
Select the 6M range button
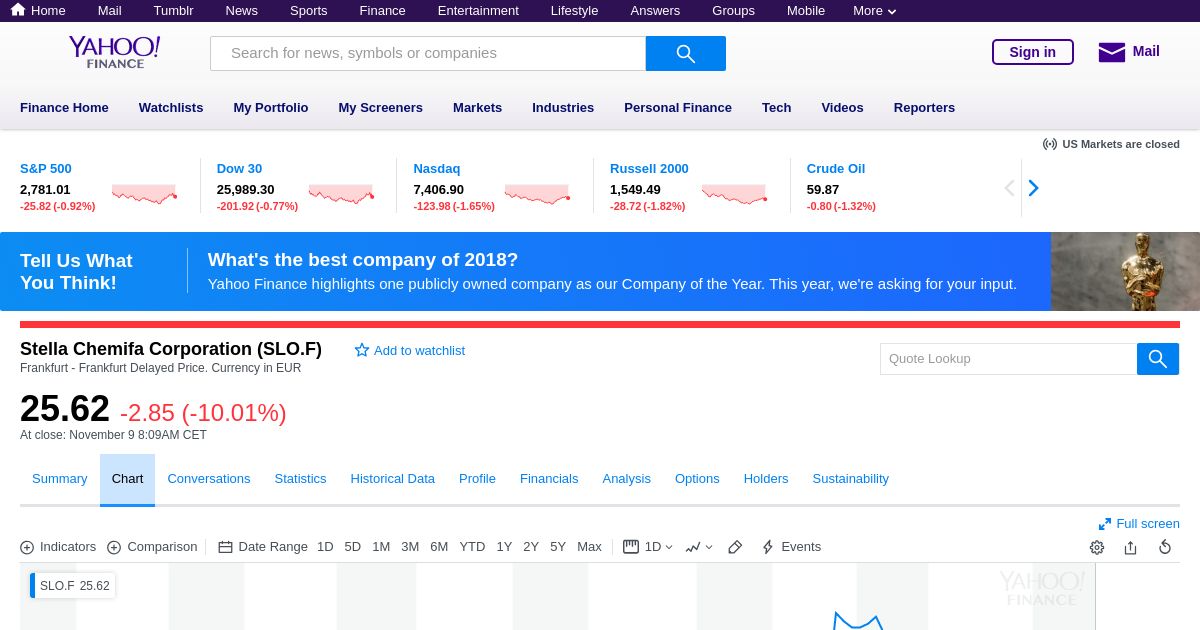(439, 547)
